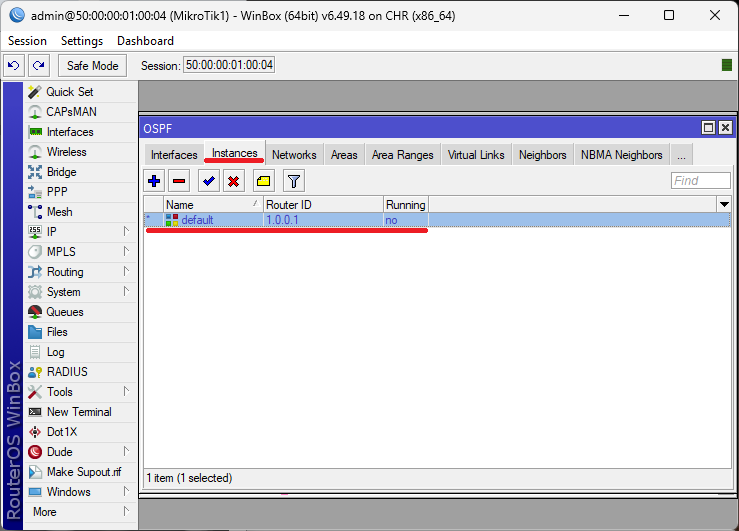This screenshot has height=531, width=739.
Task: Click the blue plus Add button
Action: [x=154, y=181]
